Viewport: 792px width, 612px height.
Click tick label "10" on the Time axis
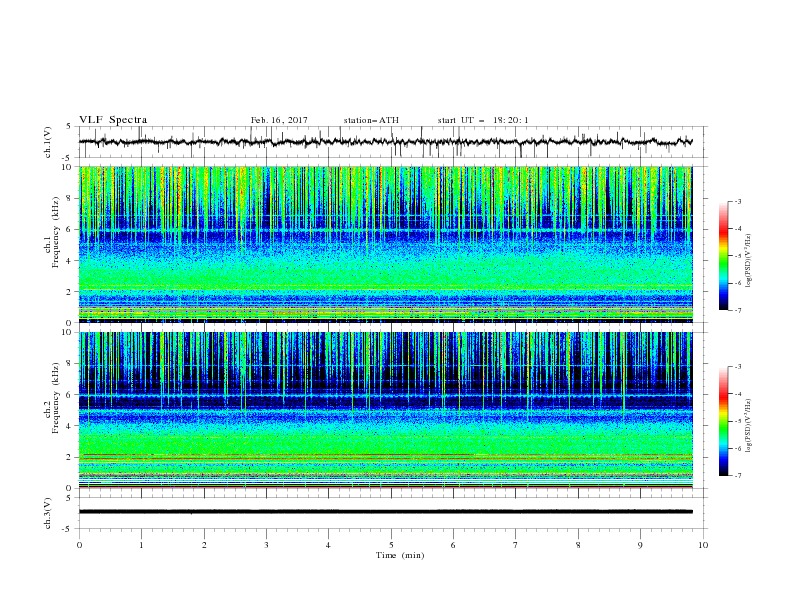coord(703,545)
